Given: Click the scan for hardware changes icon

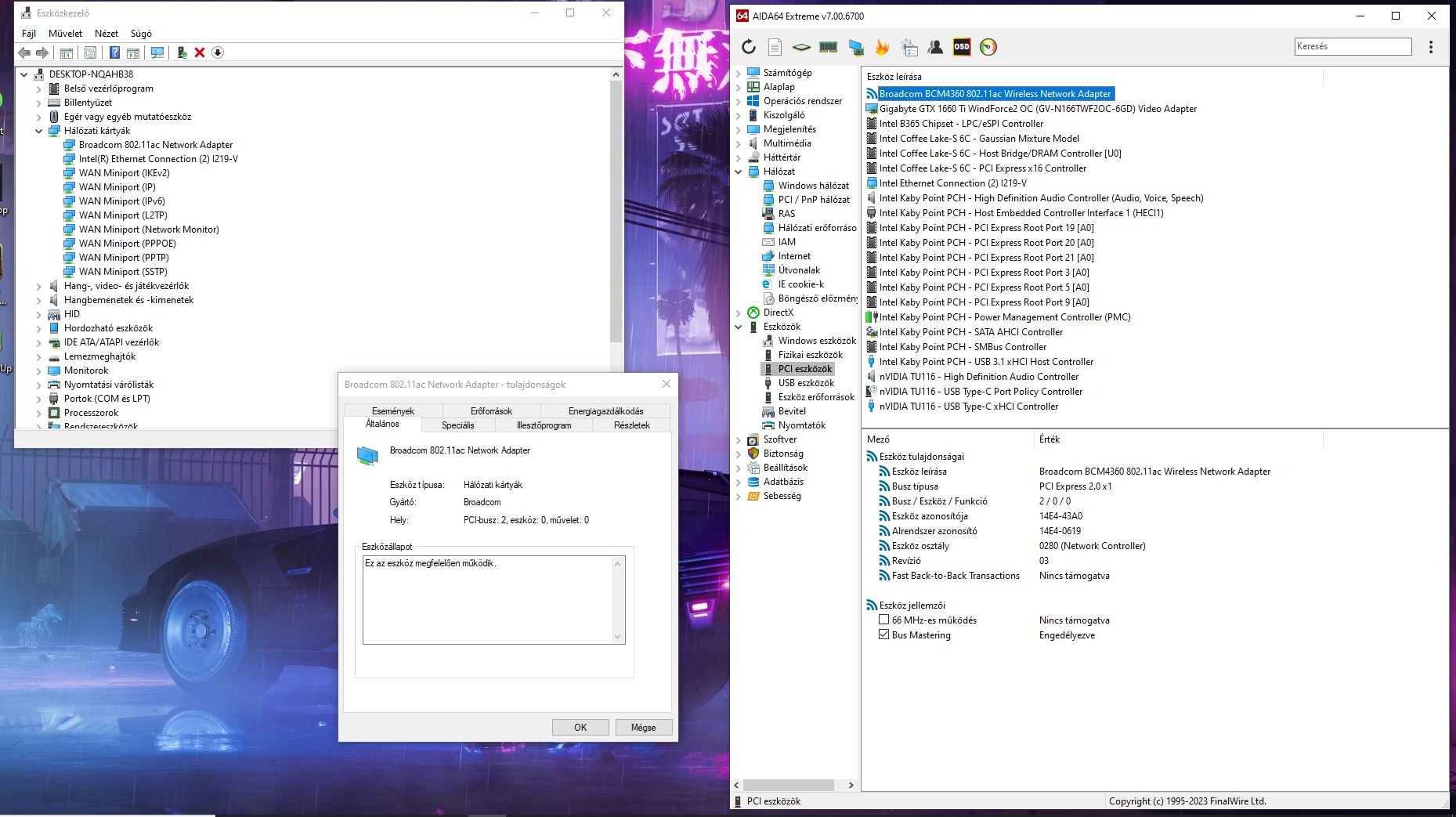Looking at the screenshot, I should (157, 52).
